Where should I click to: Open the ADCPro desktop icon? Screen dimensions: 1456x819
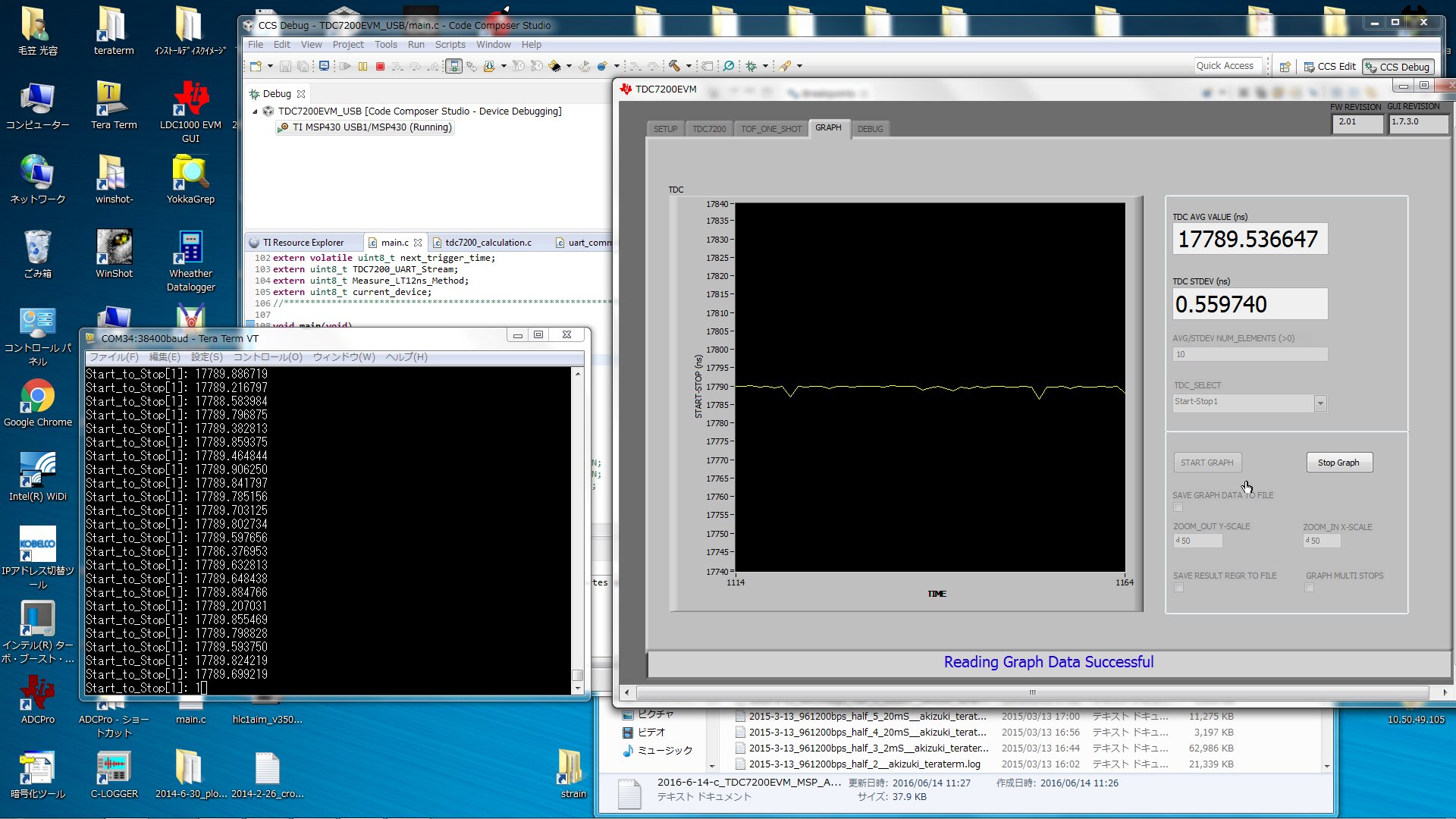pos(37,700)
